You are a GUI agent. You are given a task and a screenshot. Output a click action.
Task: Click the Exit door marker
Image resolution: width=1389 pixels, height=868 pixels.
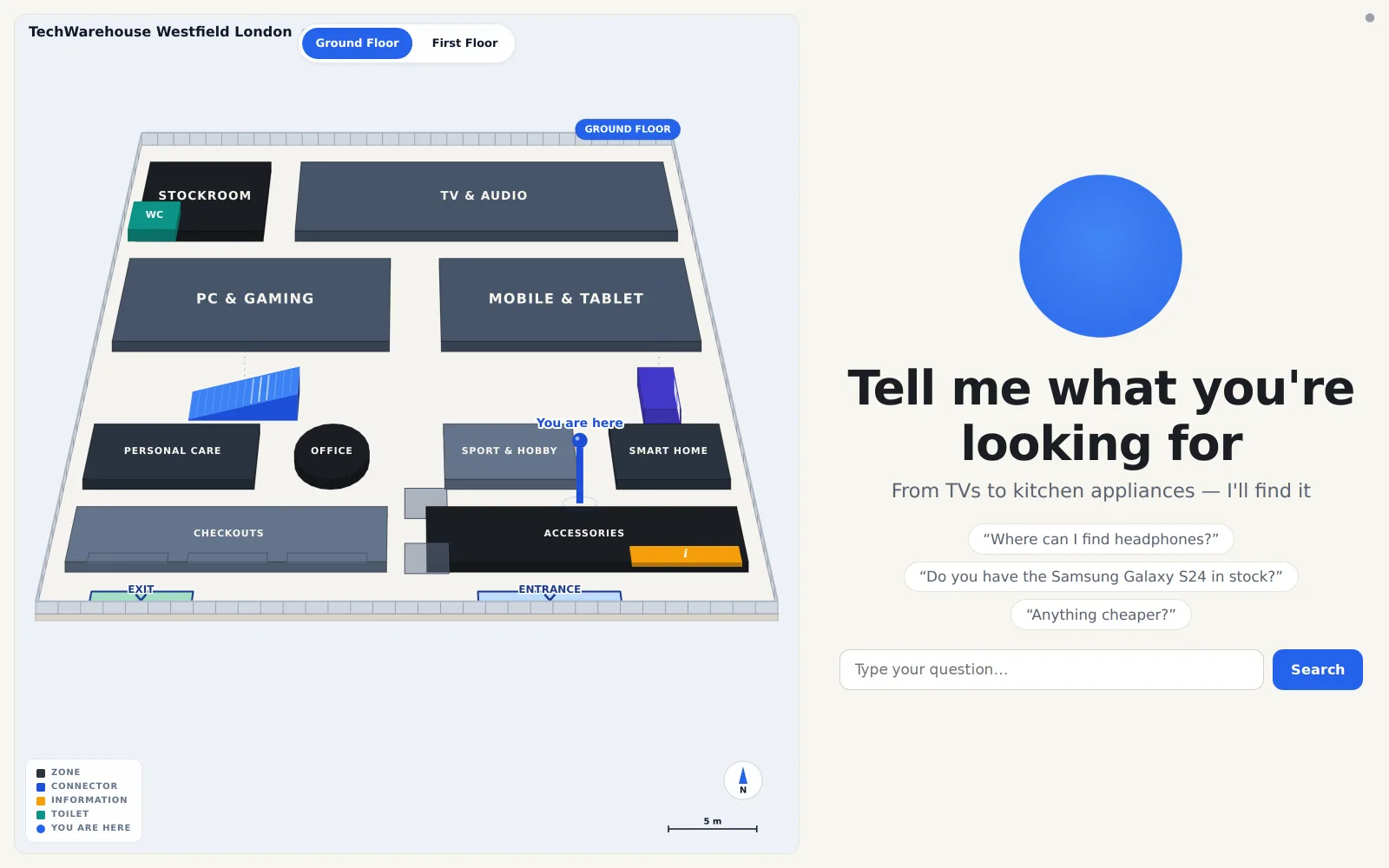(x=141, y=594)
